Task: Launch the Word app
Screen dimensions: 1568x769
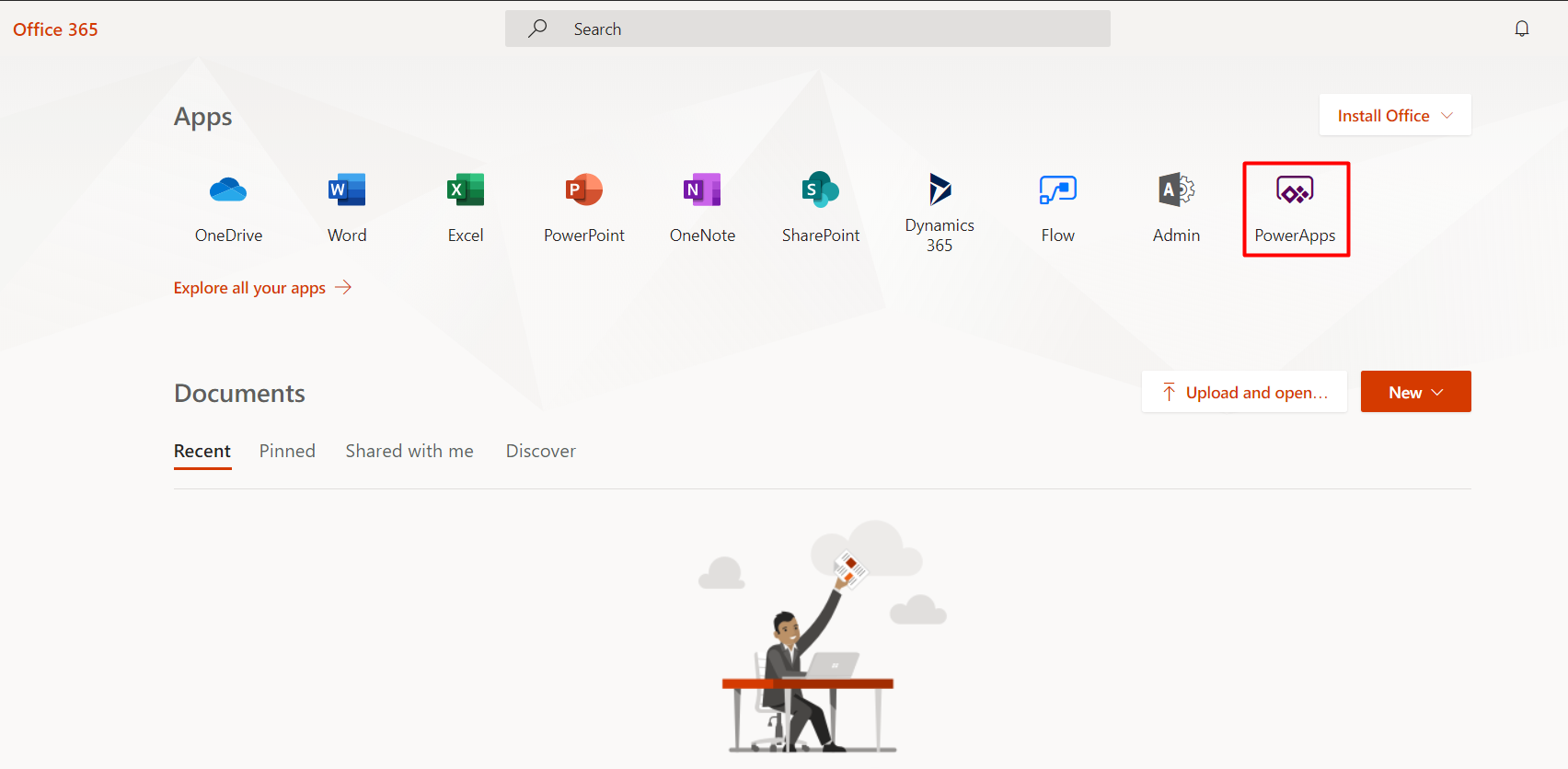Action: tap(347, 209)
